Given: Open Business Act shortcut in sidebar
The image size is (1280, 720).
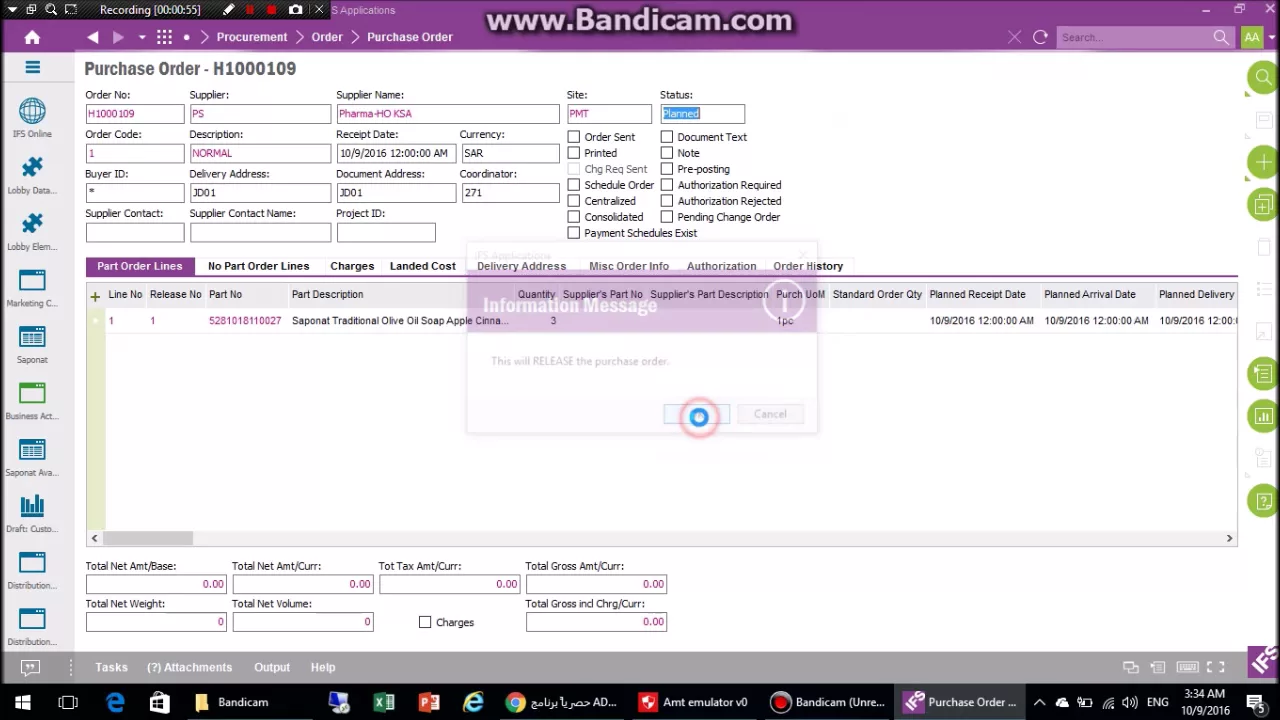Looking at the screenshot, I should click(32, 400).
